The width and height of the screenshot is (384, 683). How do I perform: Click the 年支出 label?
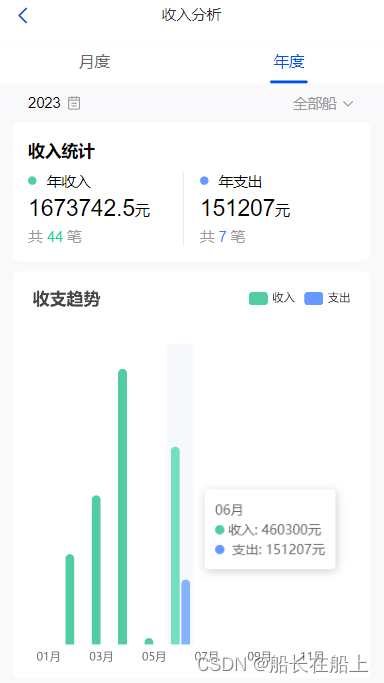click(240, 181)
